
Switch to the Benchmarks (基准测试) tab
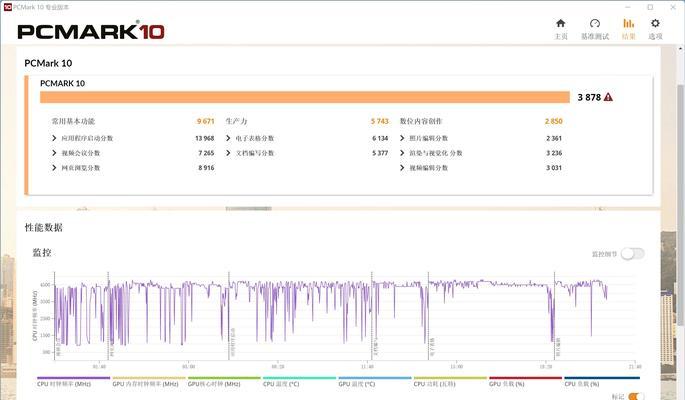point(595,29)
